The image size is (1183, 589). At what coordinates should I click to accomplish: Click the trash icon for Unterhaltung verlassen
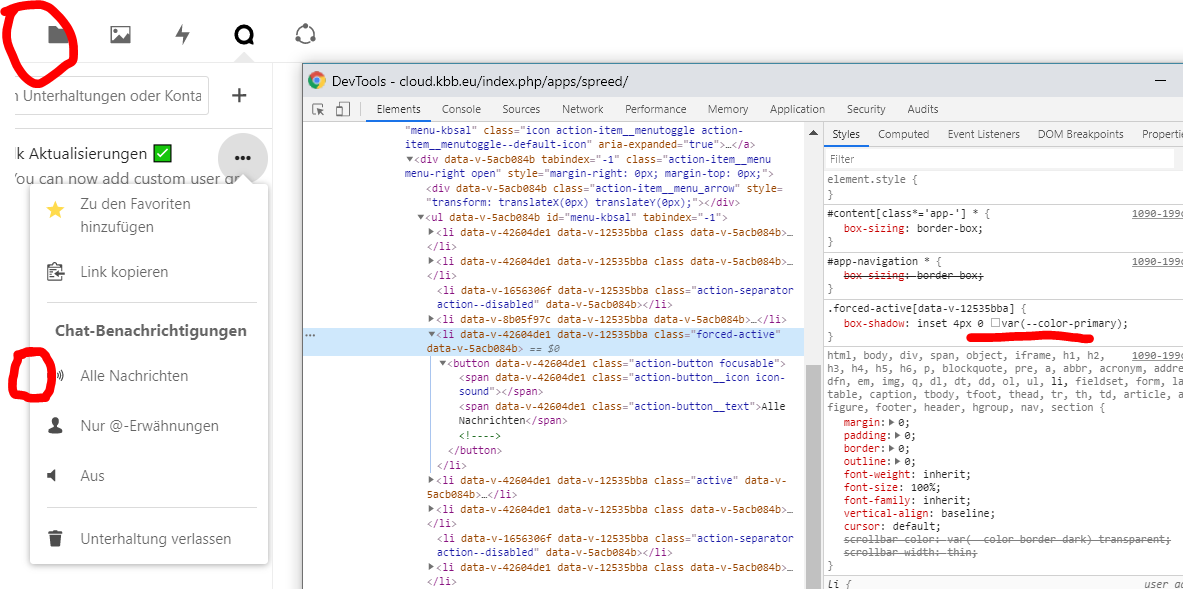point(55,539)
